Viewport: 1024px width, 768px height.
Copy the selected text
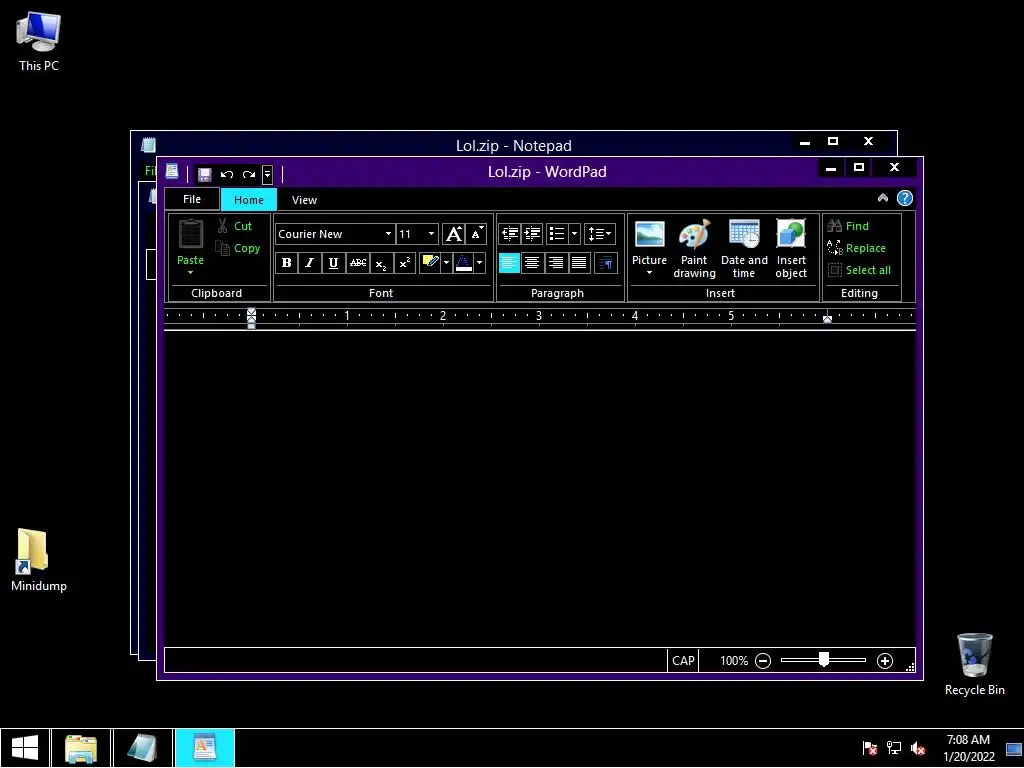click(238, 248)
